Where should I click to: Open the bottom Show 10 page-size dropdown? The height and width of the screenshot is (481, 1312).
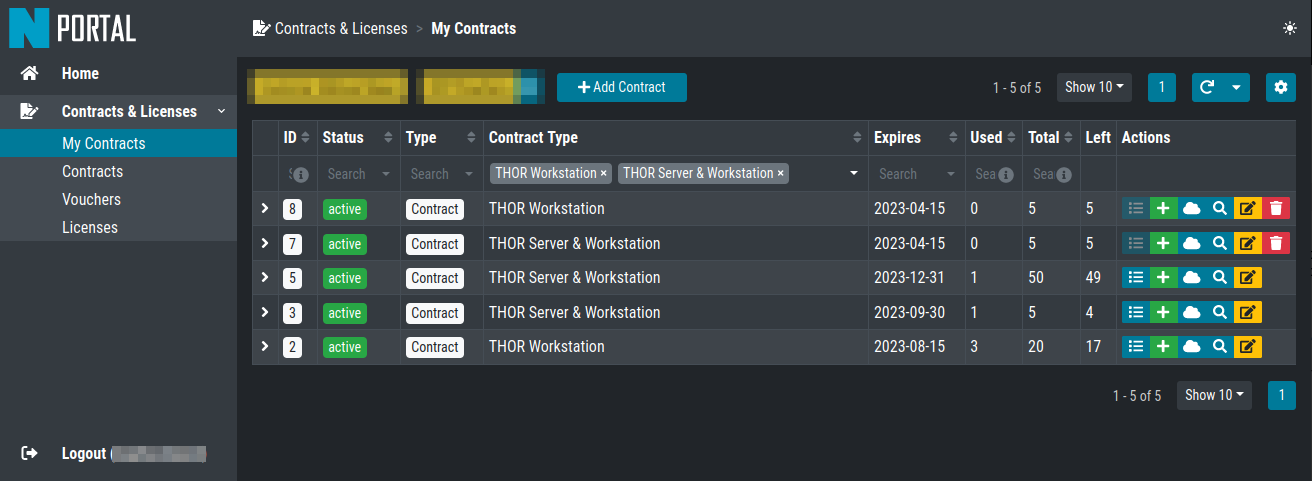pyautogui.click(x=1214, y=395)
